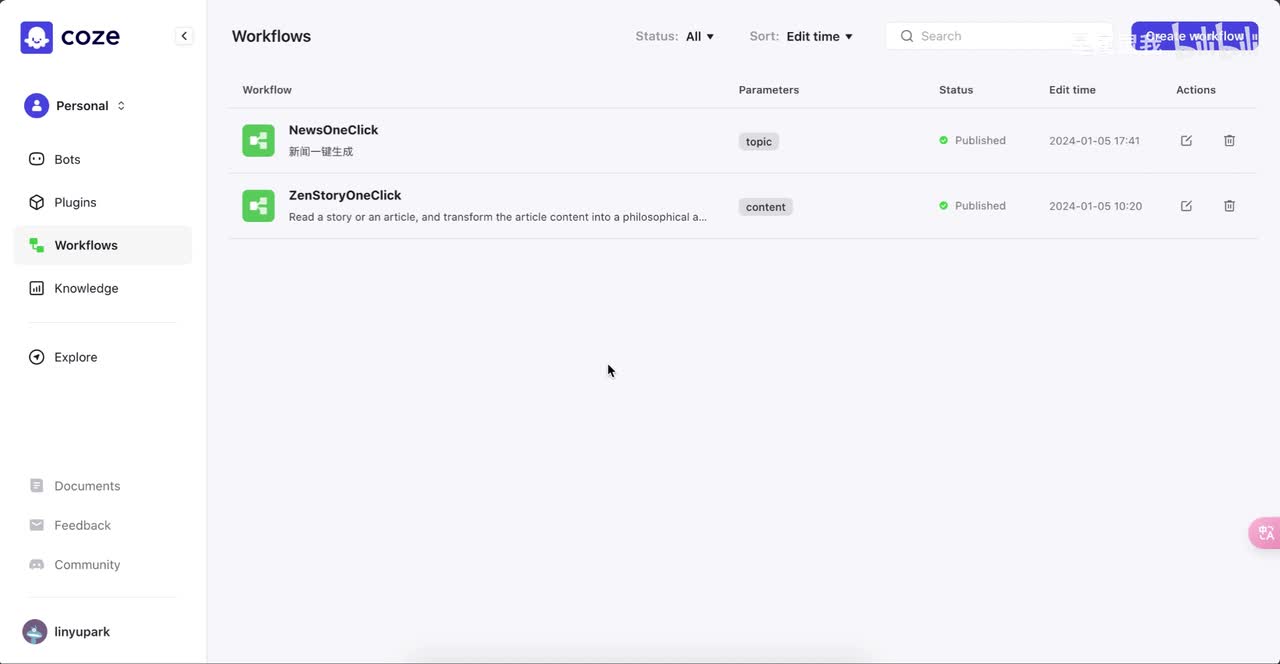Open the Documents link

click(x=87, y=486)
